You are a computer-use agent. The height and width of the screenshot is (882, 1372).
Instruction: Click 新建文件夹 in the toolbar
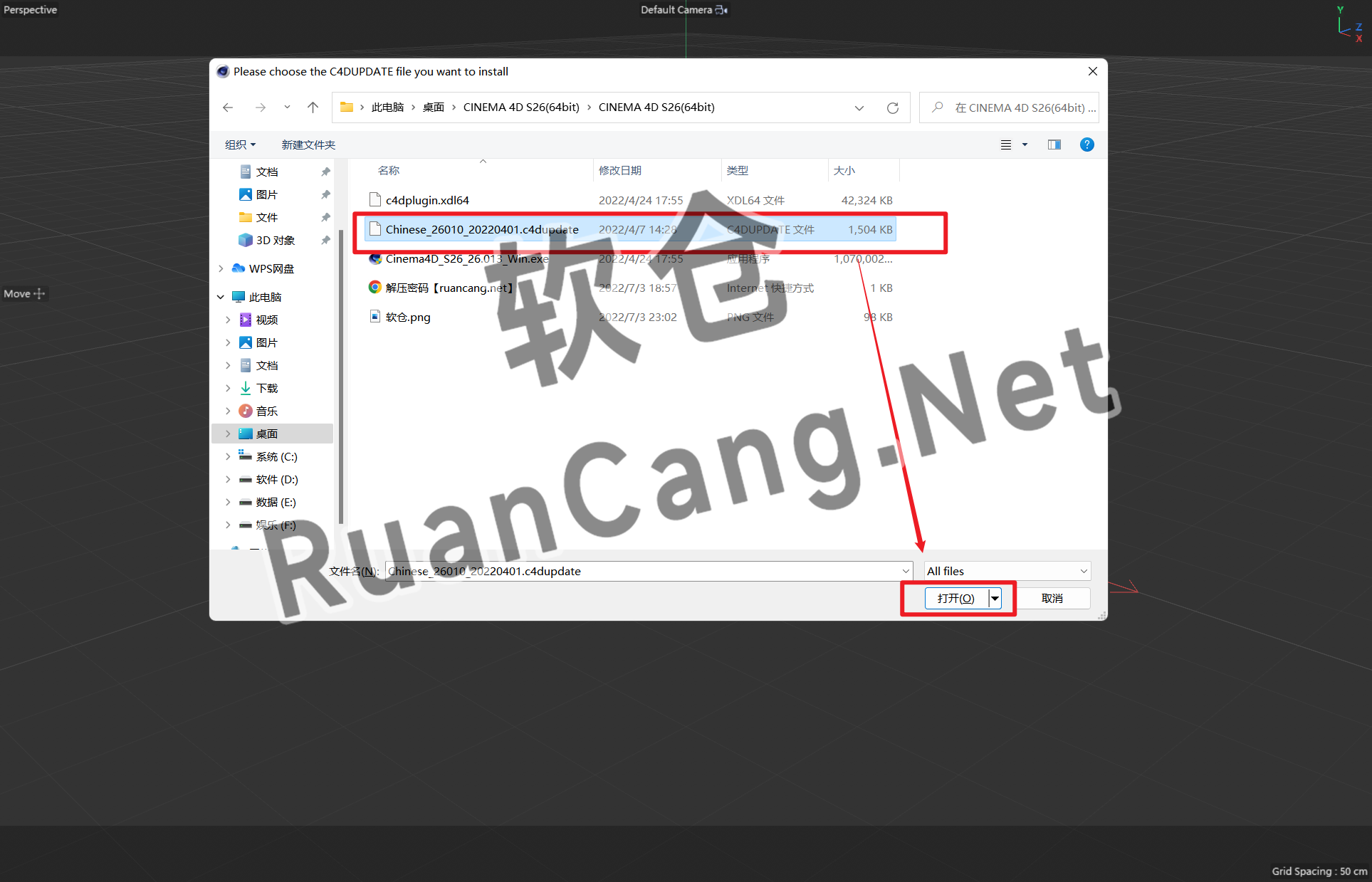coord(308,145)
